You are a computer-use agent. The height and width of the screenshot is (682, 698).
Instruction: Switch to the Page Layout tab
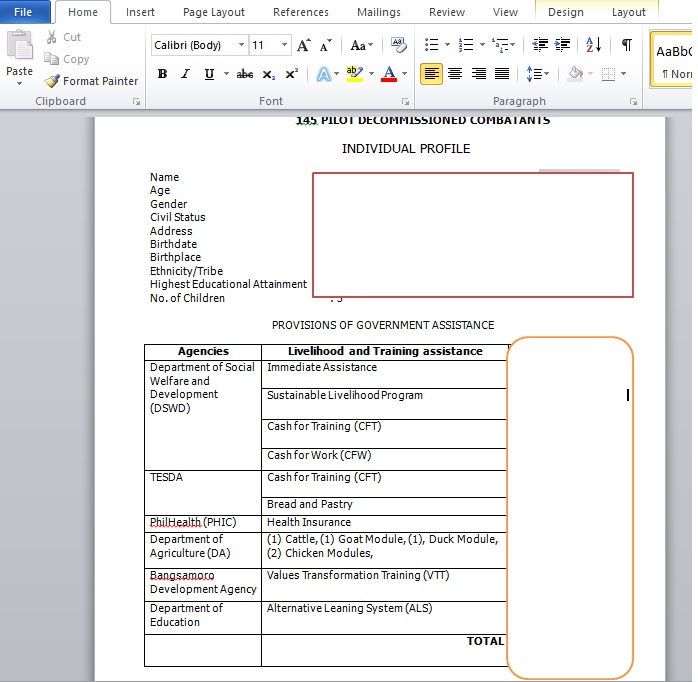214,12
